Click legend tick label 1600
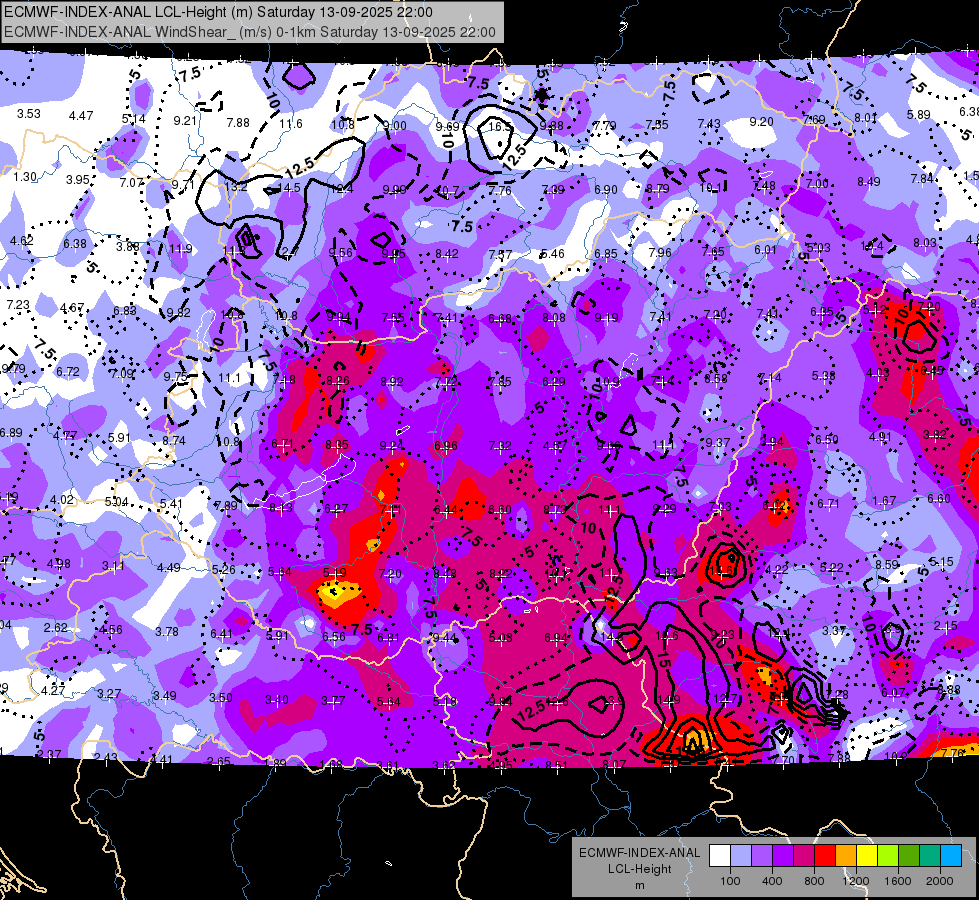Image resolution: width=979 pixels, height=900 pixels. [x=898, y=881]
